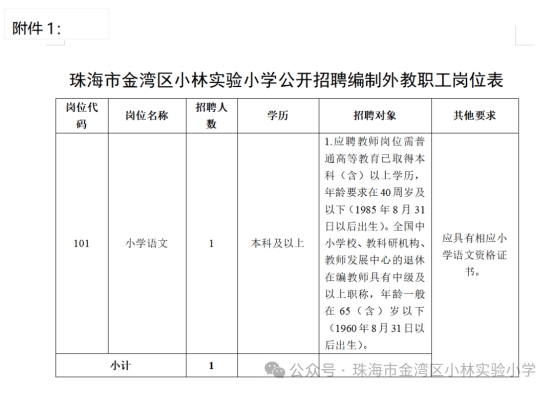Select the 学历 header cell
The width and height of the screenshot is (553, 393).
(278, 116)
